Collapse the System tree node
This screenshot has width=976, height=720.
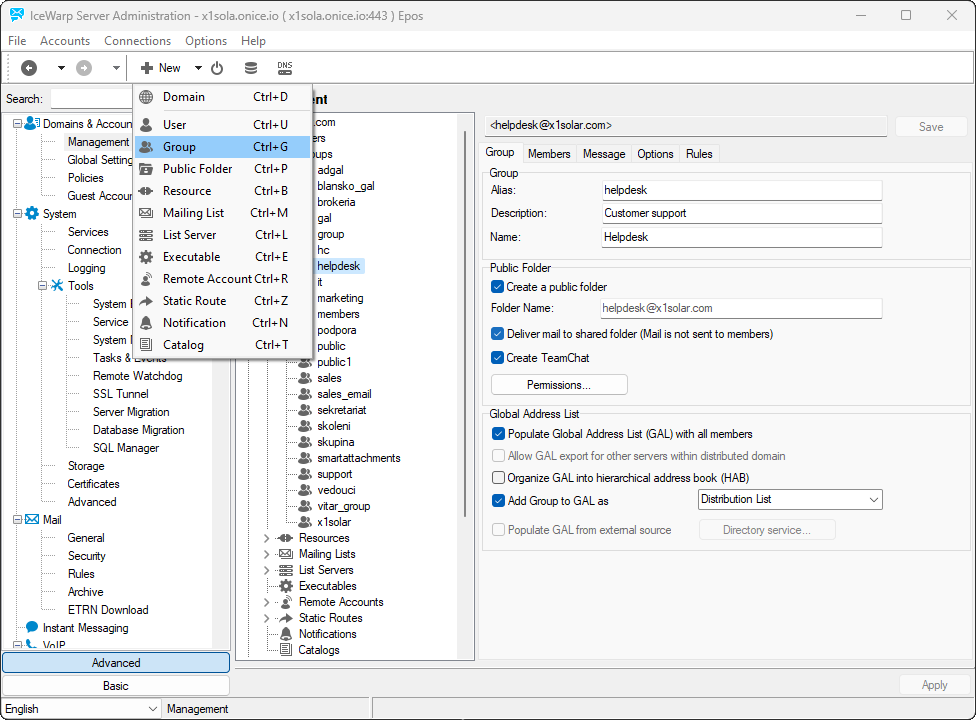(x=17, y=213)
